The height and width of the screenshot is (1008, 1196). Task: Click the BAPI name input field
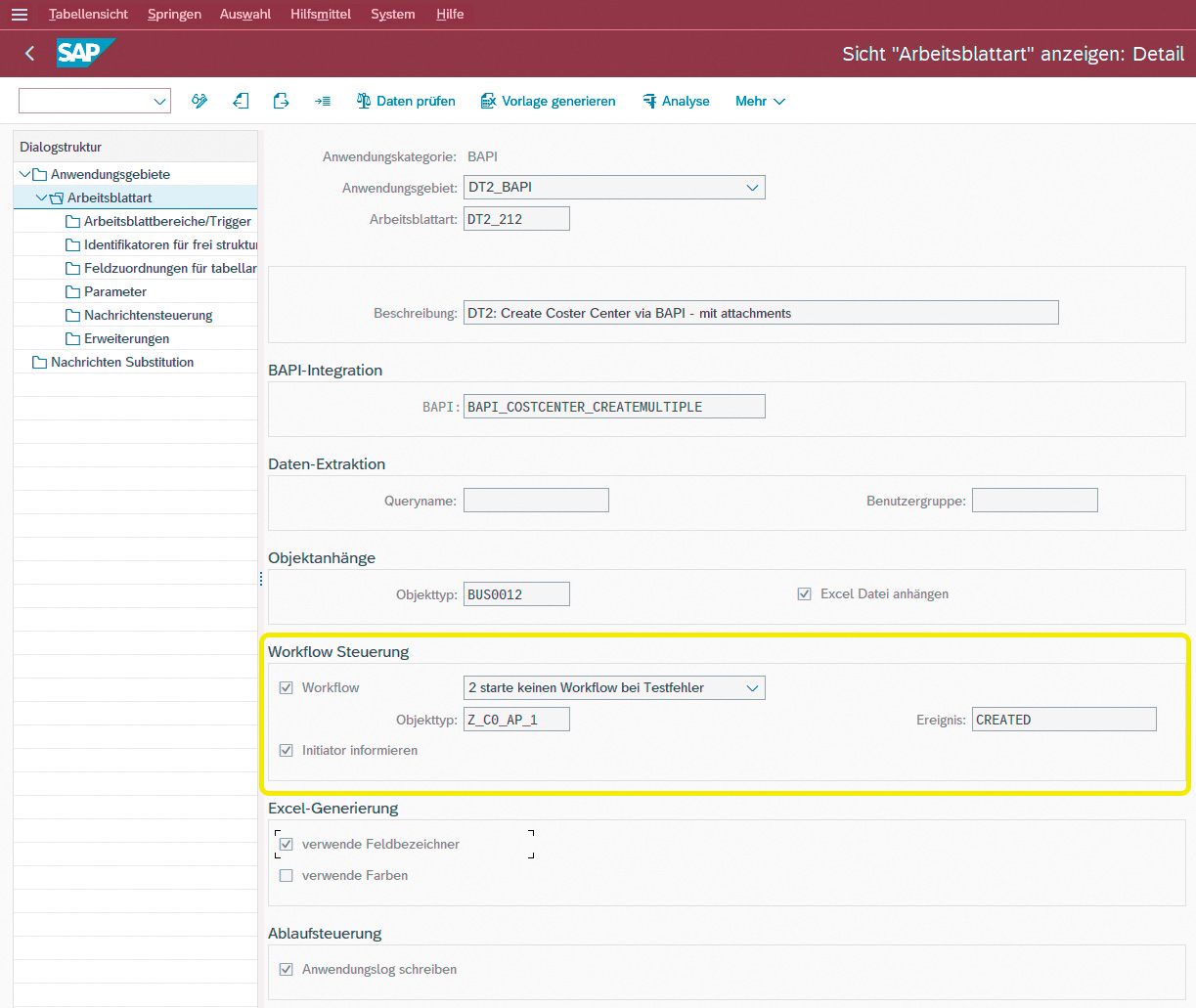coord(613,407)
